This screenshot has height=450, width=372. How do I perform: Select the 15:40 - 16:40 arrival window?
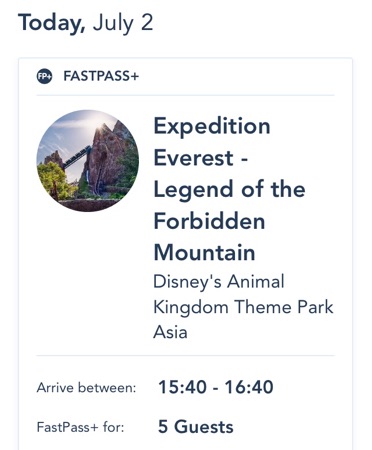click(216, 387)
